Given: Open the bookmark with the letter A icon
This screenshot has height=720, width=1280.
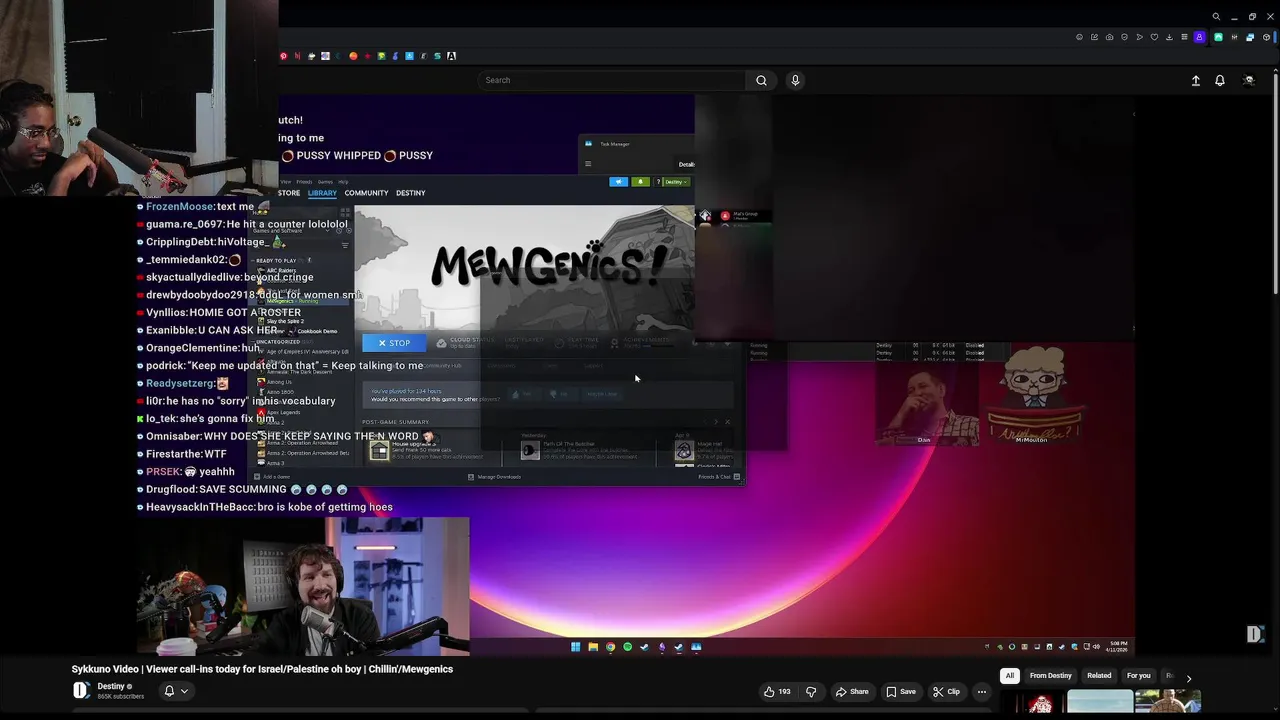Looking at the screenshot, I should tap(451, 56).
